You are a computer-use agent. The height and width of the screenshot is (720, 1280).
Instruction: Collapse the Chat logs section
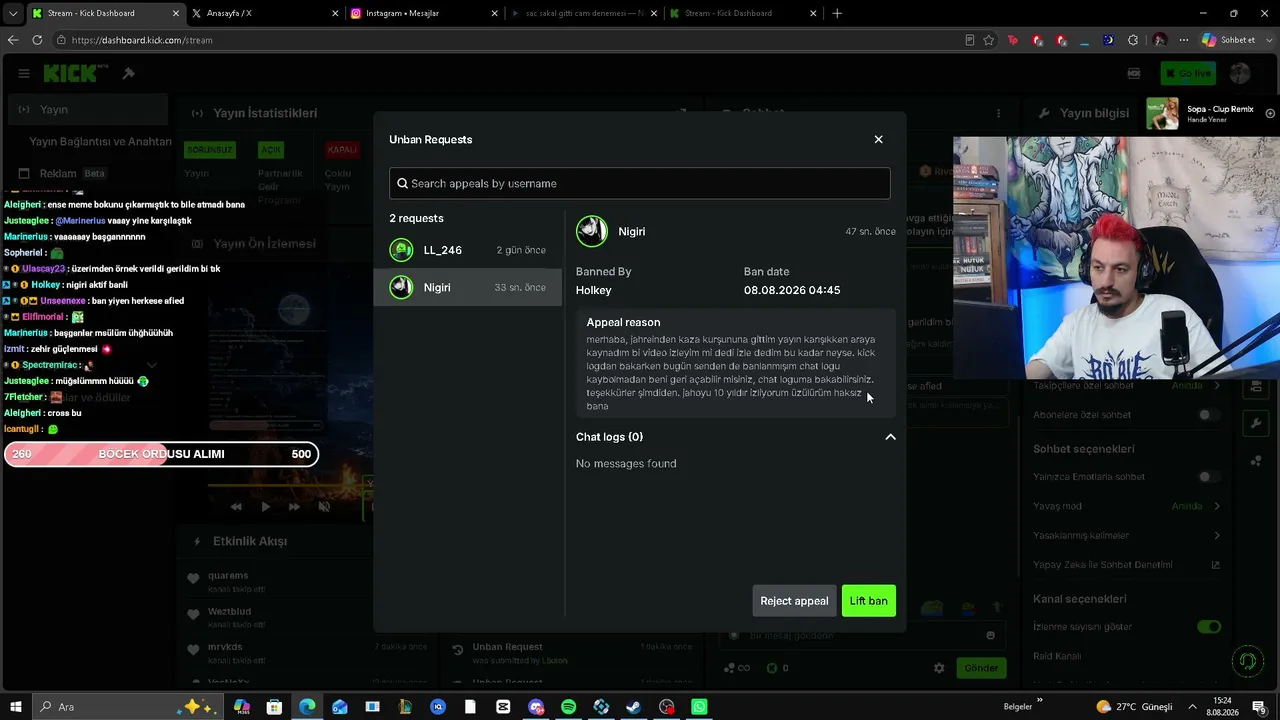(x=890, y=437)
